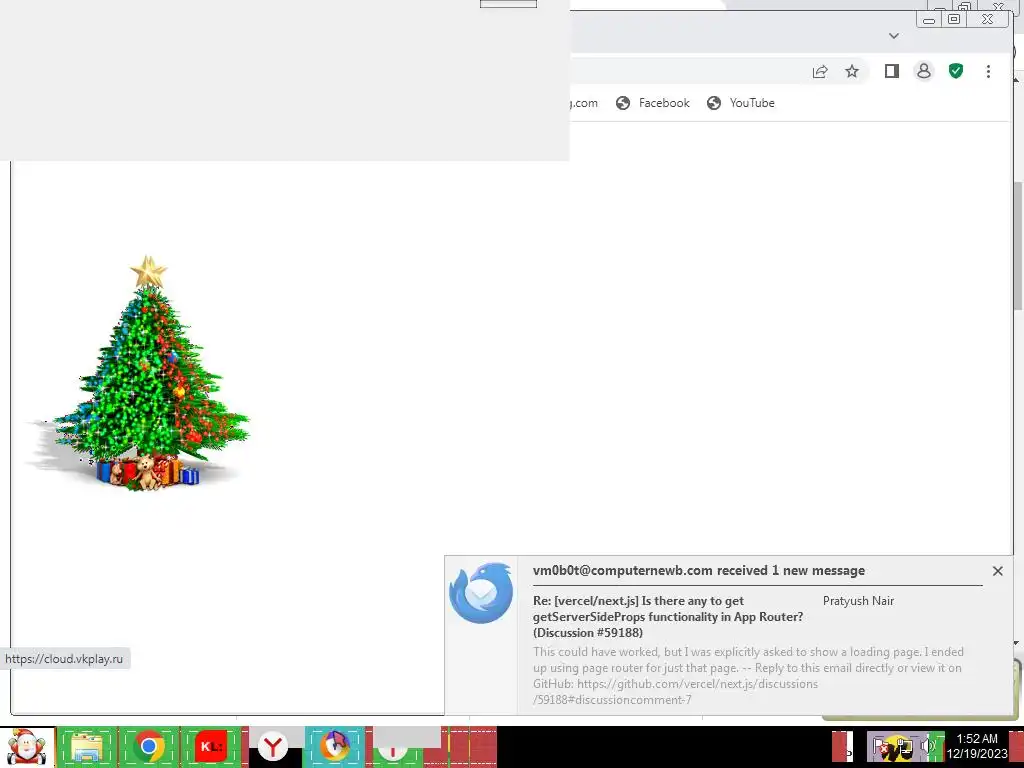Open the Santa Claus Start button

click(27, 747)
